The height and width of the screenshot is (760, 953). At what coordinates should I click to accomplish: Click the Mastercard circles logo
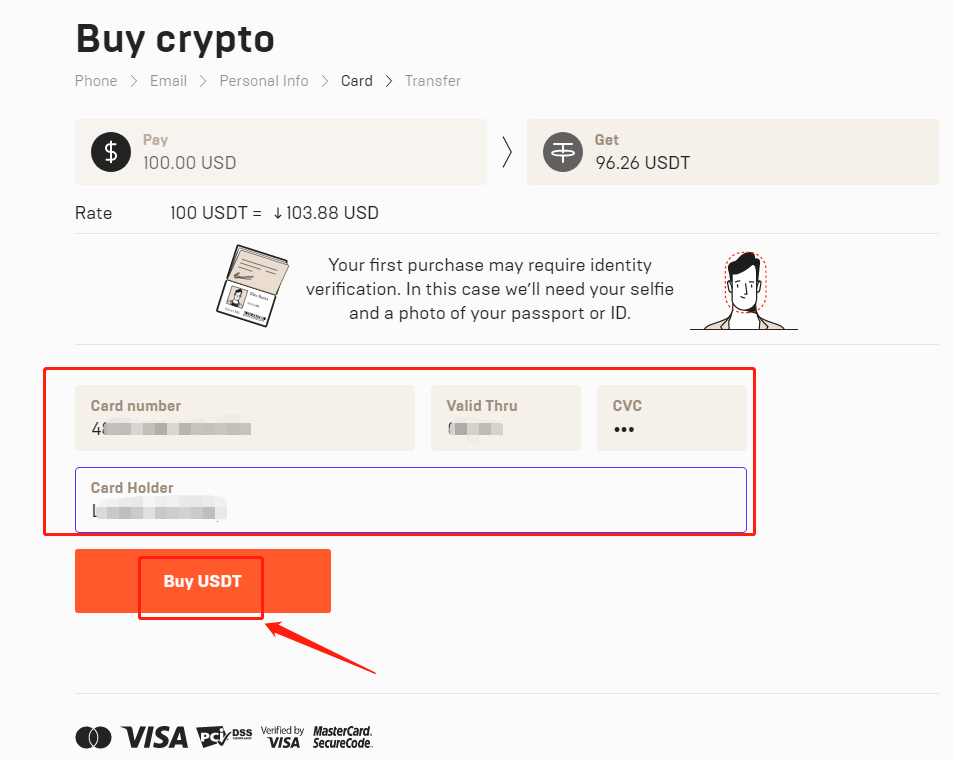[93, 738]
